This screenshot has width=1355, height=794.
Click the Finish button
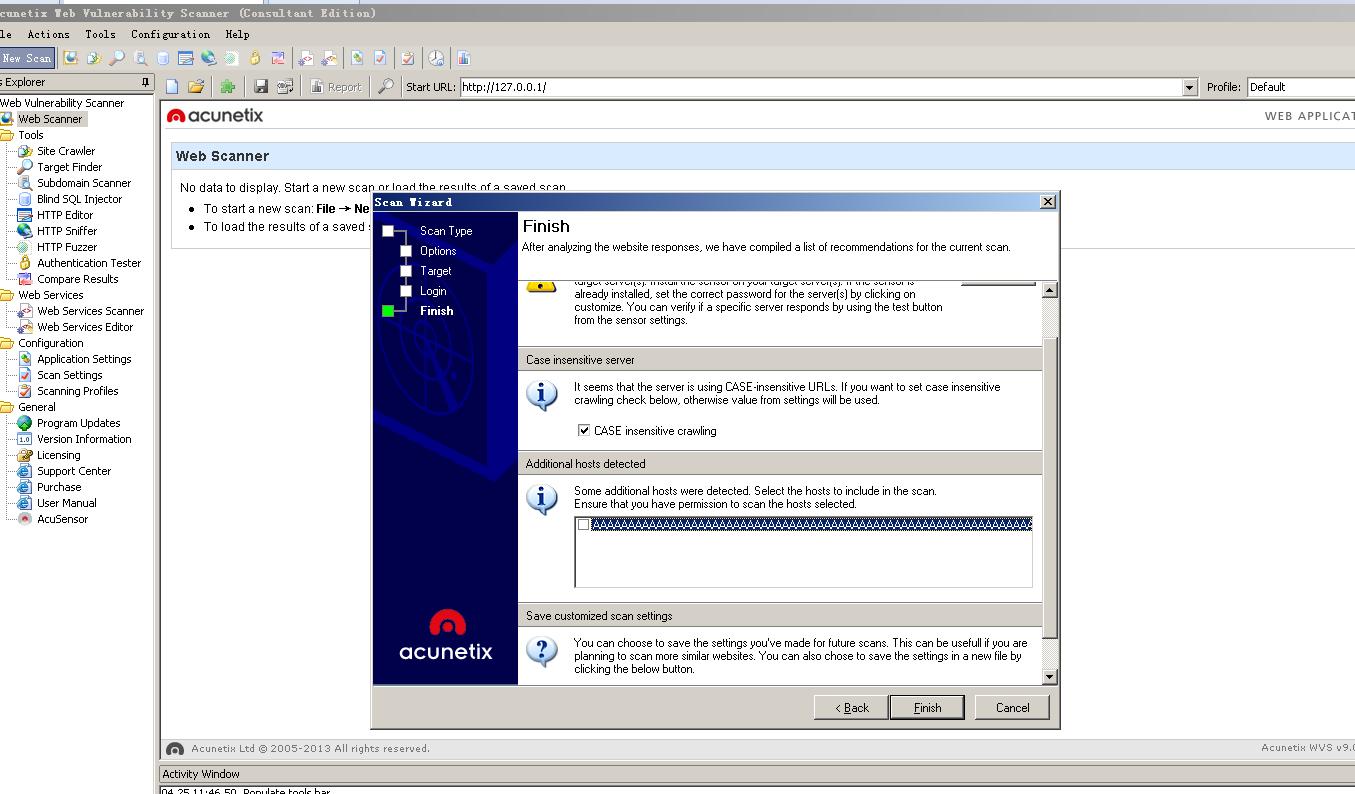927,707
